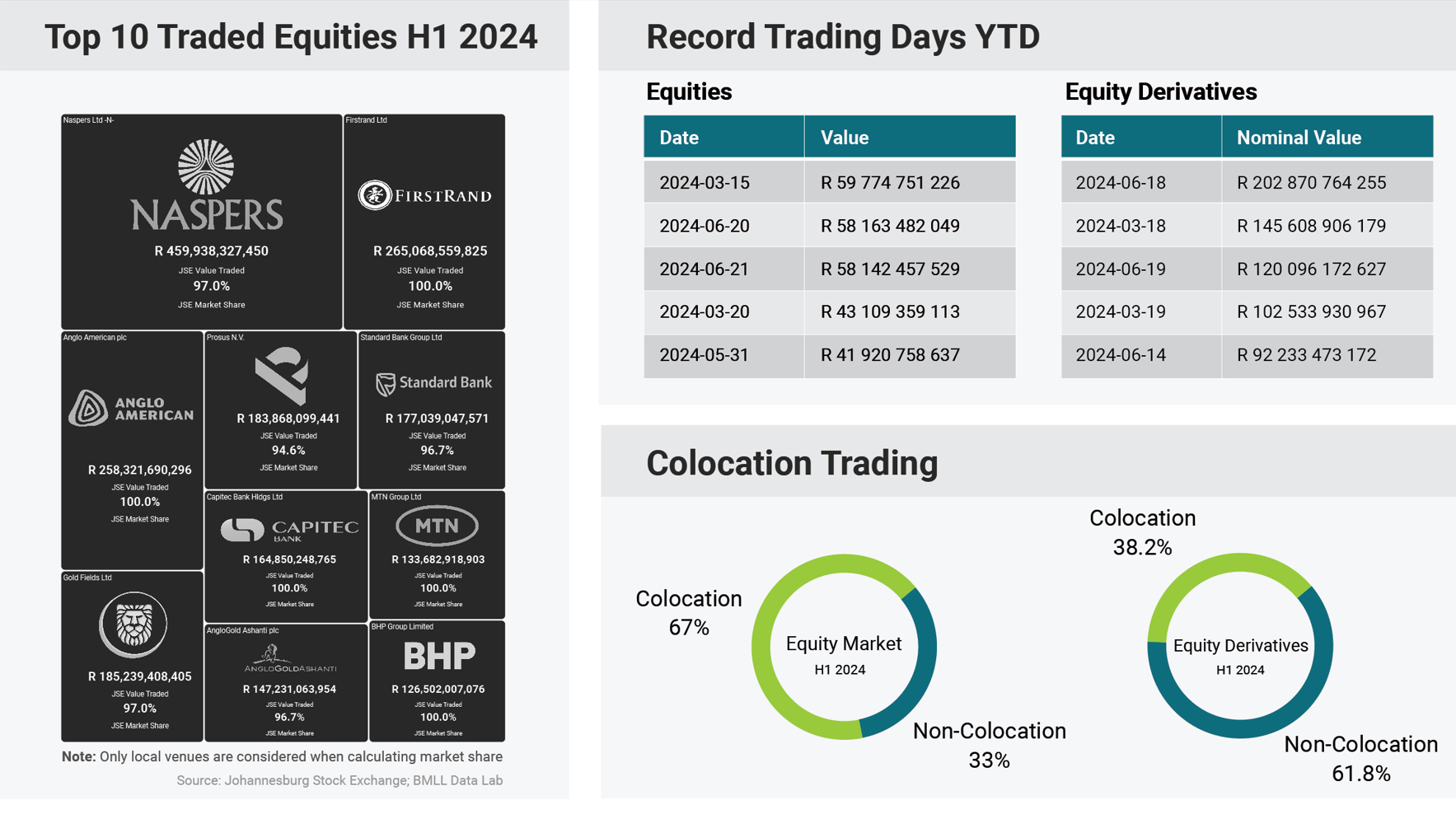Click the Colocation 38.2% label

pos(1142,532)
